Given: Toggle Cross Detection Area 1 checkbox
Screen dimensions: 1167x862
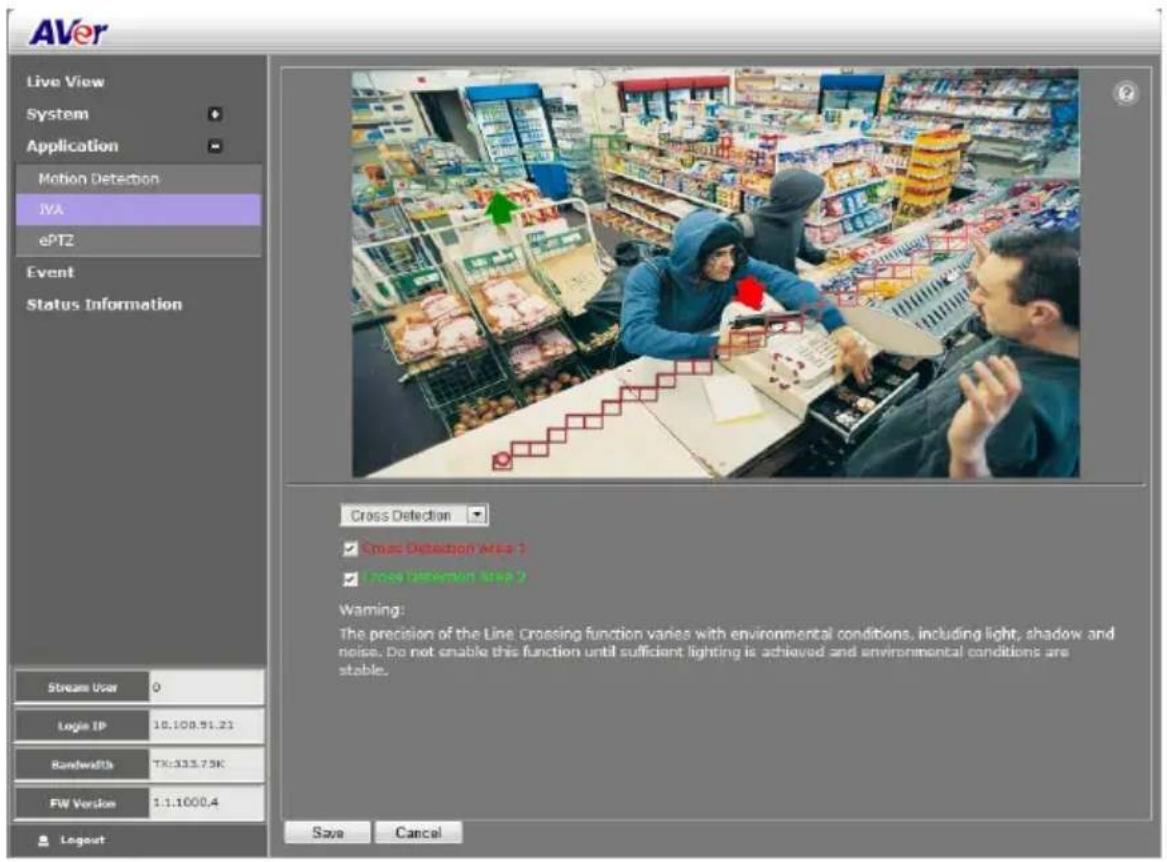Looking at the screenshot, I should click(351, 549).
